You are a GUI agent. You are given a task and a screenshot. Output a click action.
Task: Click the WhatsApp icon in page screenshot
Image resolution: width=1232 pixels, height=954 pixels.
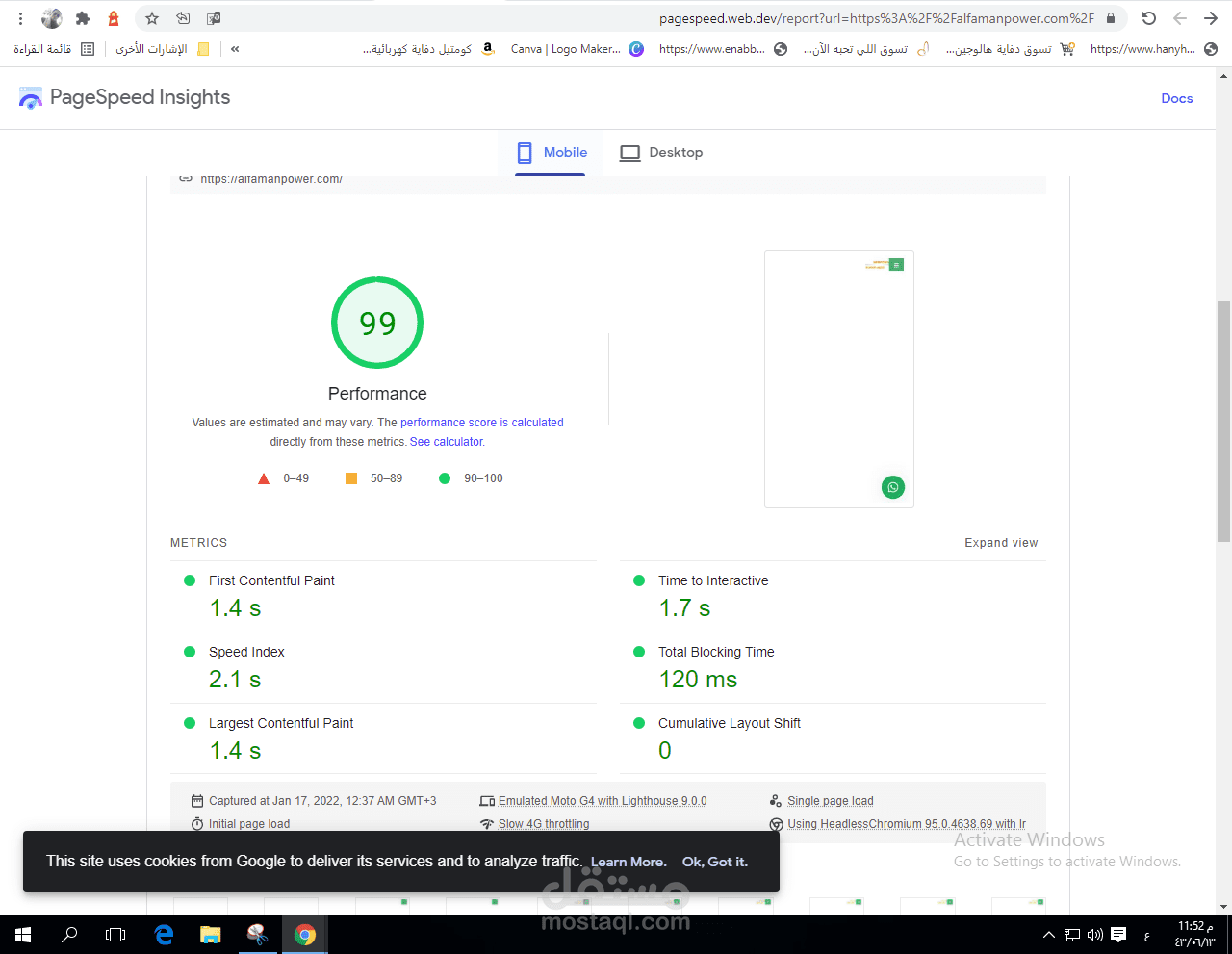[x=893, y=487]
